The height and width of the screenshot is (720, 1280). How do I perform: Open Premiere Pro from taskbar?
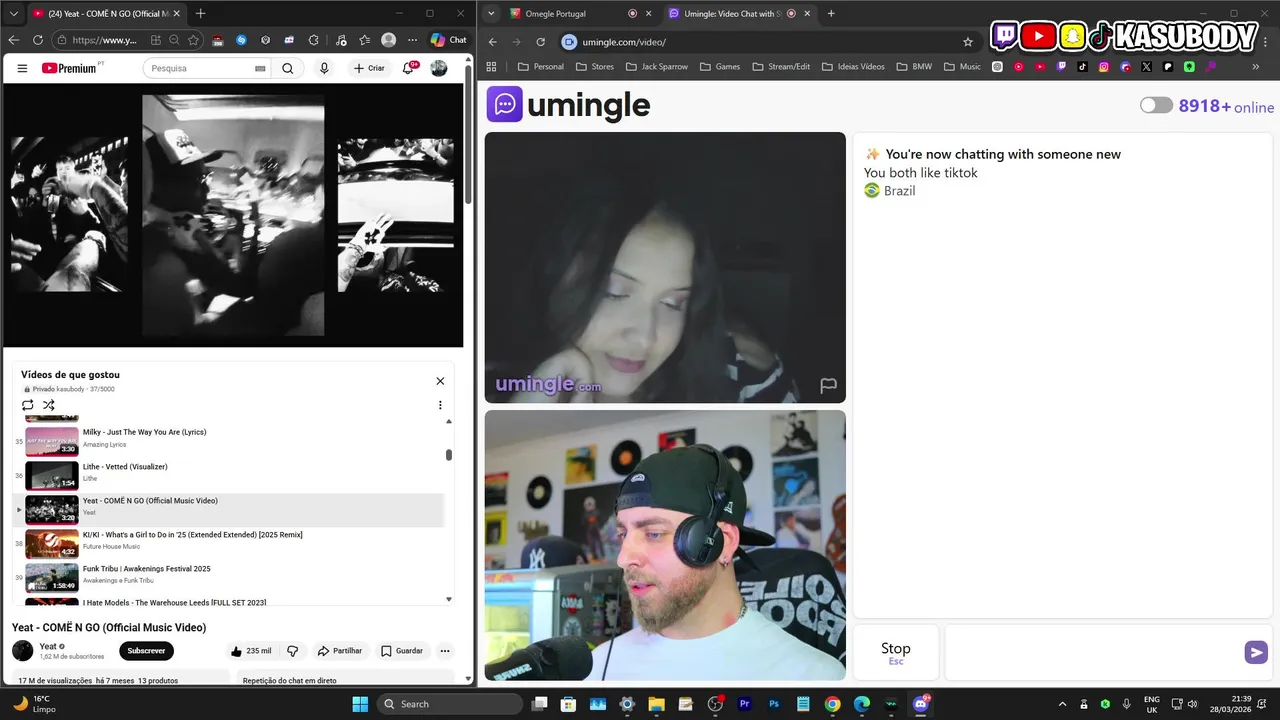(x=744, y=704)
